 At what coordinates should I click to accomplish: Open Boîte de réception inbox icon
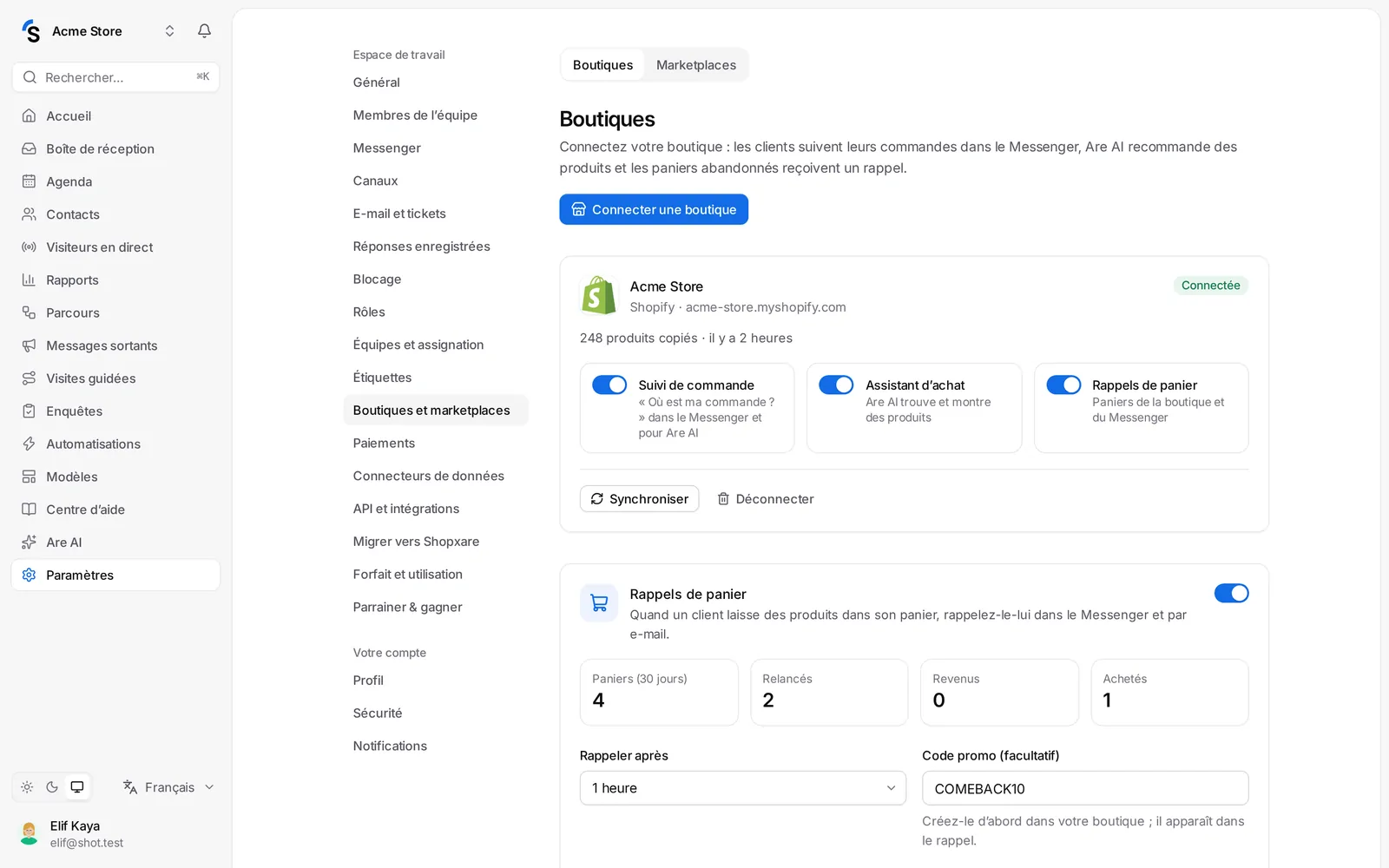29,148
